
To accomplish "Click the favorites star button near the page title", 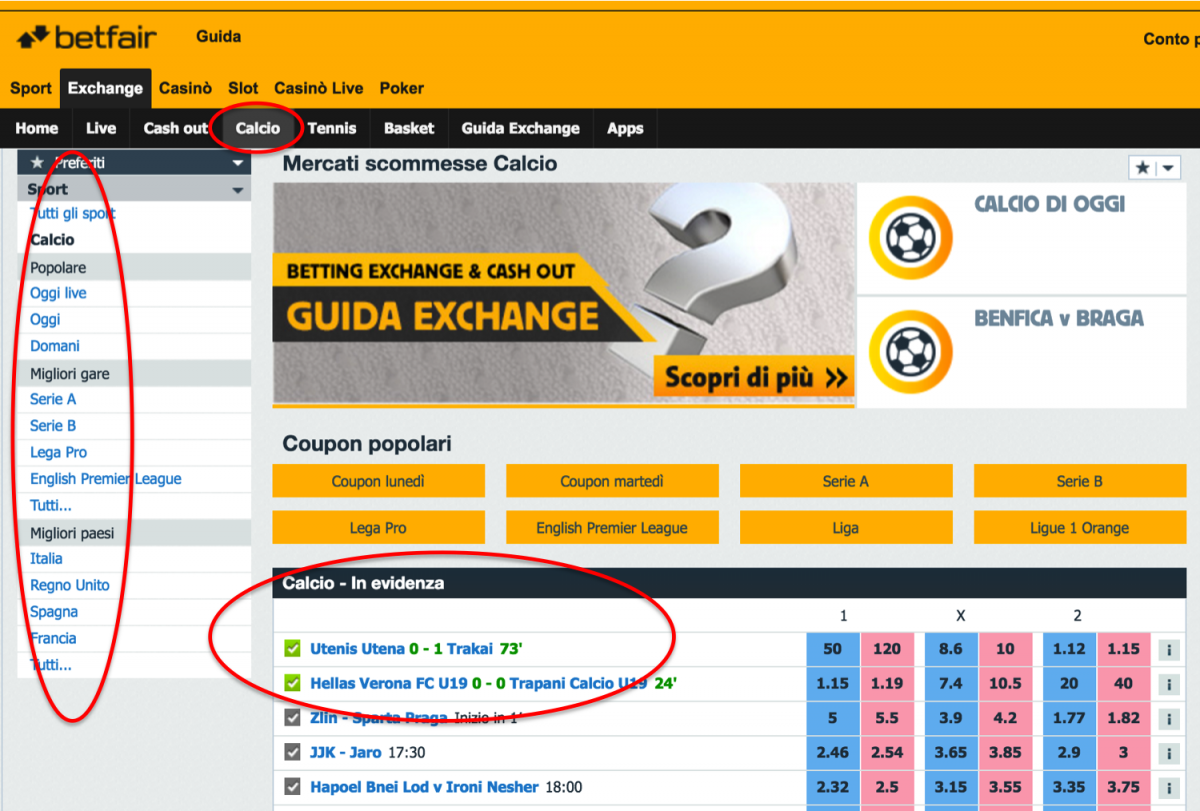I will pyautogui.click(x=1142, y=168).
